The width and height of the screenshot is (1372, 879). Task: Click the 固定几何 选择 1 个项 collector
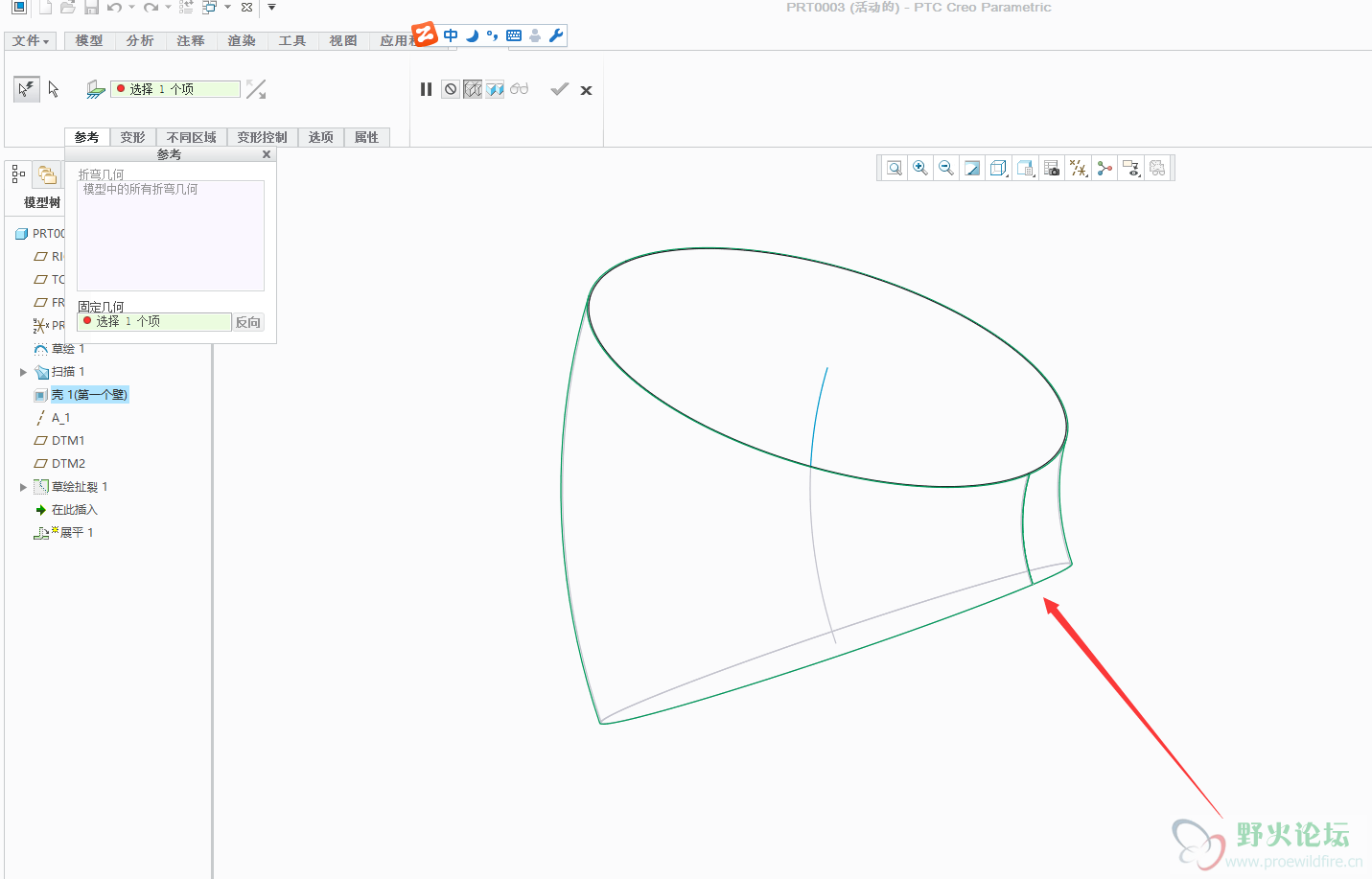pos(154,322)
